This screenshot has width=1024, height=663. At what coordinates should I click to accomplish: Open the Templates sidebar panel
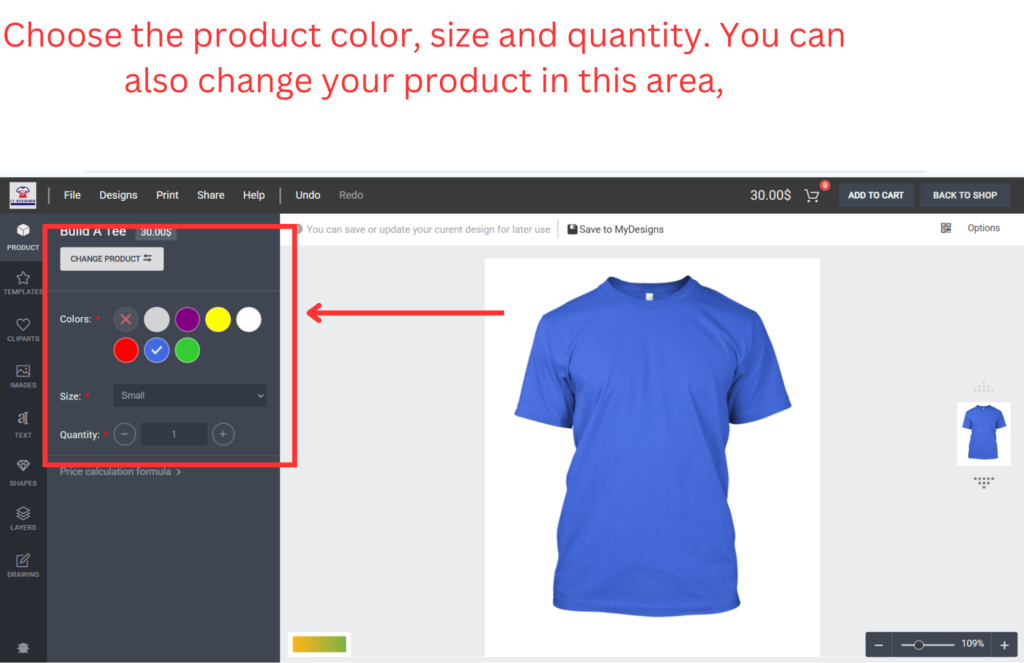coord(23,283)
